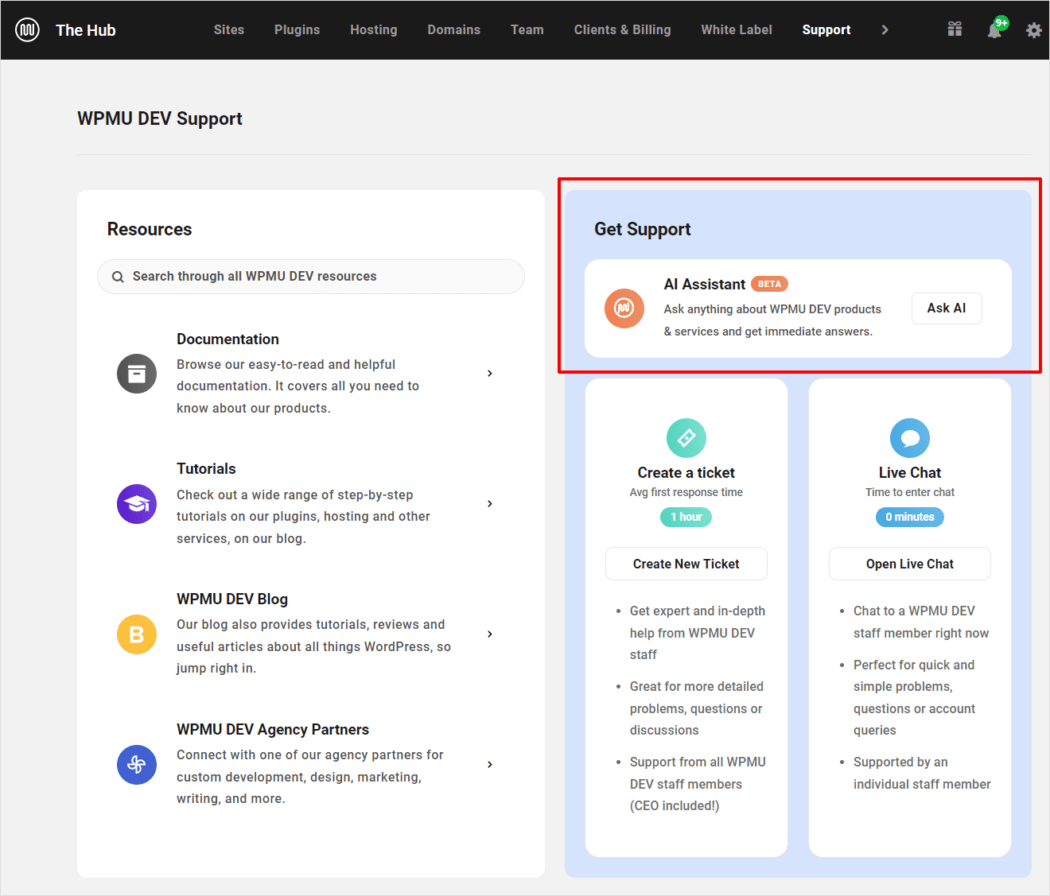Viewport: 1050px width, 896px height.
Task: Expand the navigation overflow chevron after Support
Action: point(884,29)
